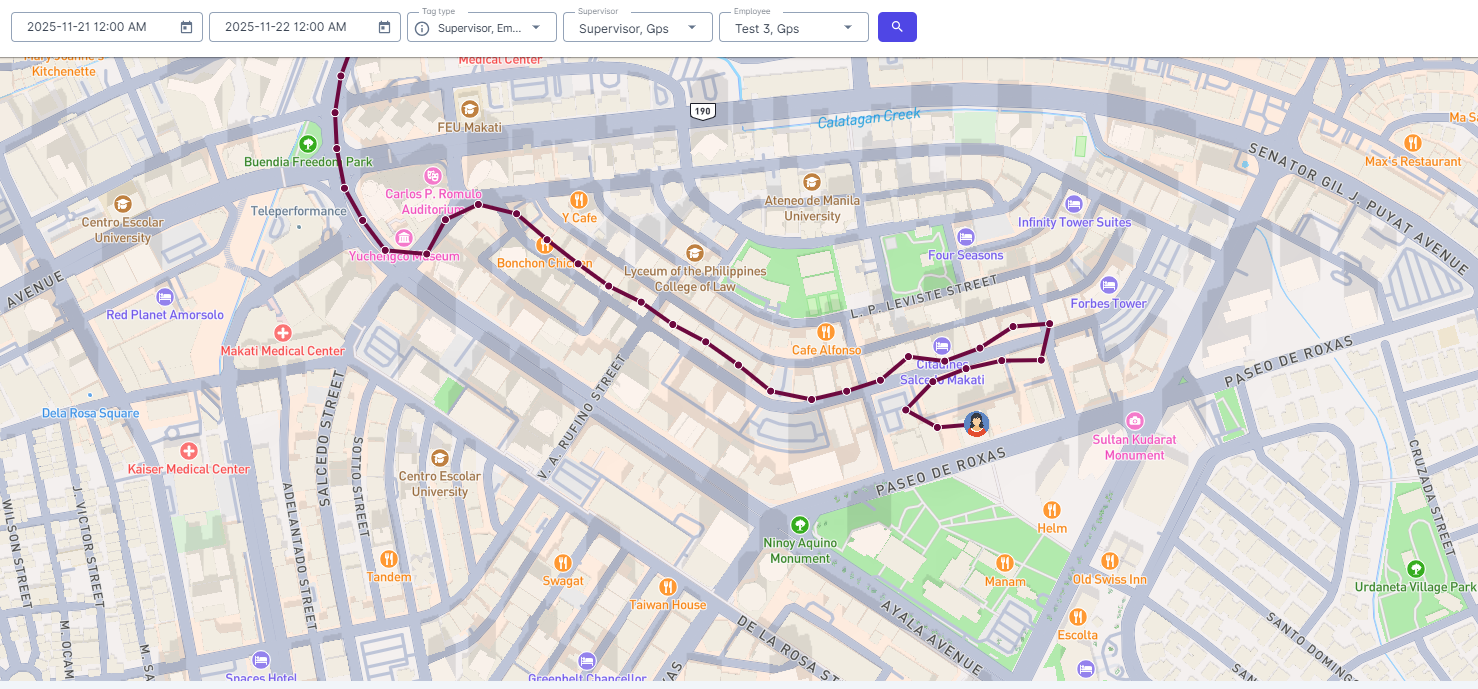Image resolution: width=1478 pixels, height=689 pixels.
Task: Click the Escolta restaurant icon
Action: (1077, 617)
